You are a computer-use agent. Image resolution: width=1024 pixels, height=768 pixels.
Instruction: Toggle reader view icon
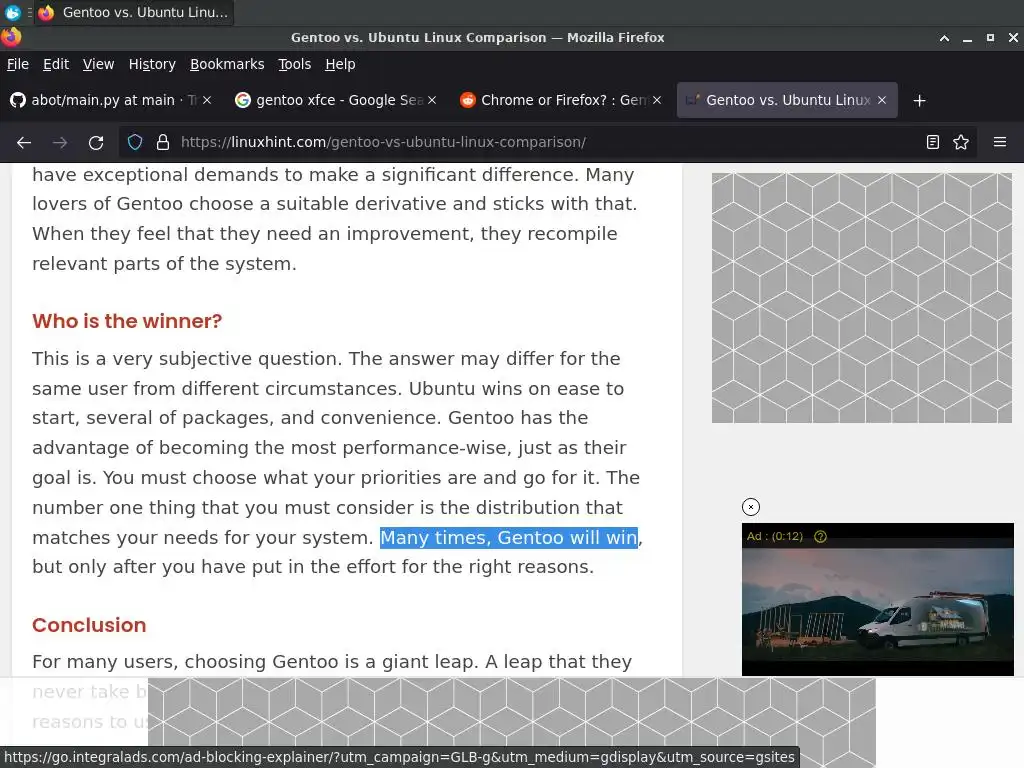(933, 142)
